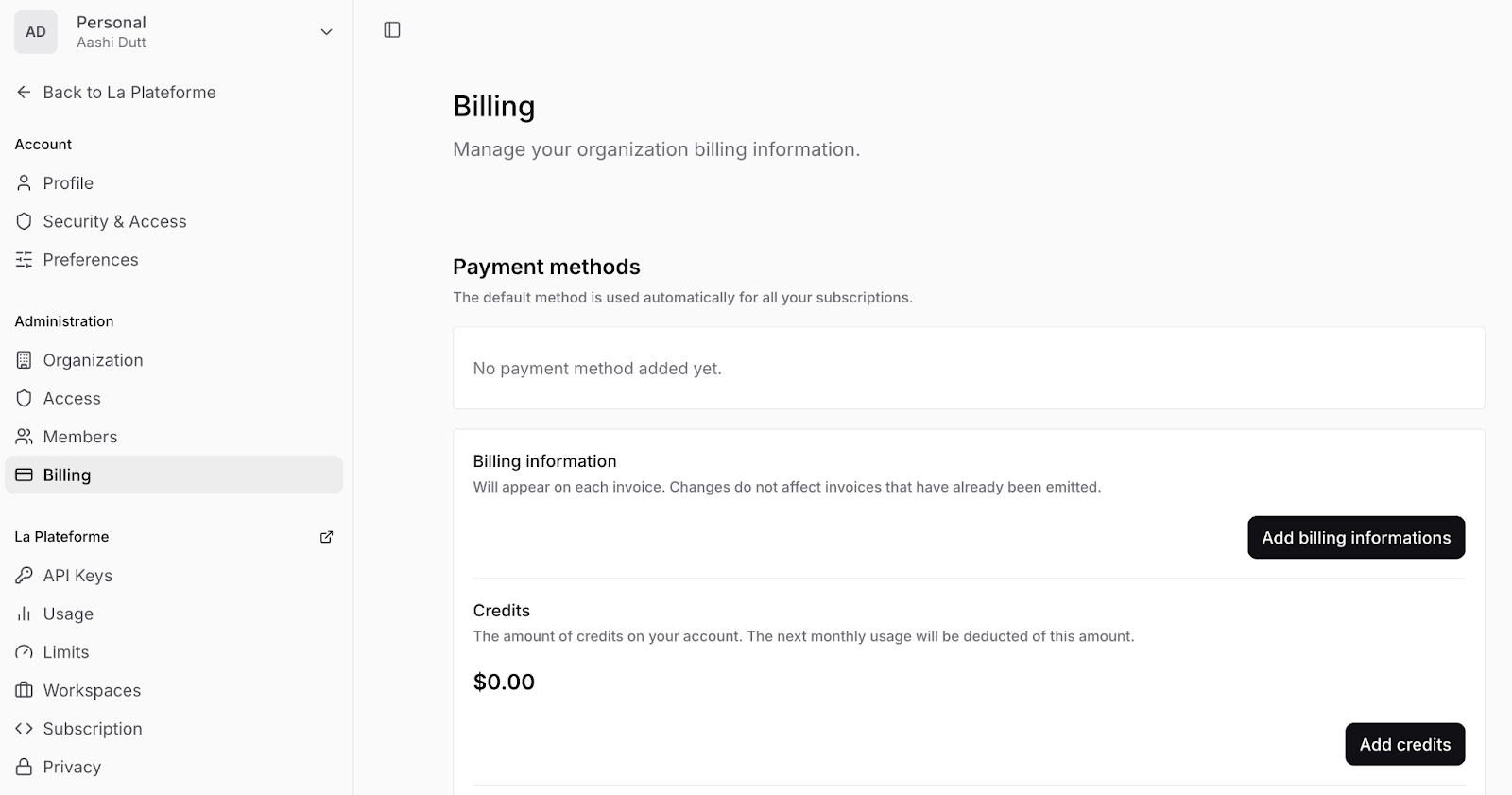Viewport: 1512px width, 795px height.
Task: Click the Privacy lock icon
Action: tap(24, 767)
